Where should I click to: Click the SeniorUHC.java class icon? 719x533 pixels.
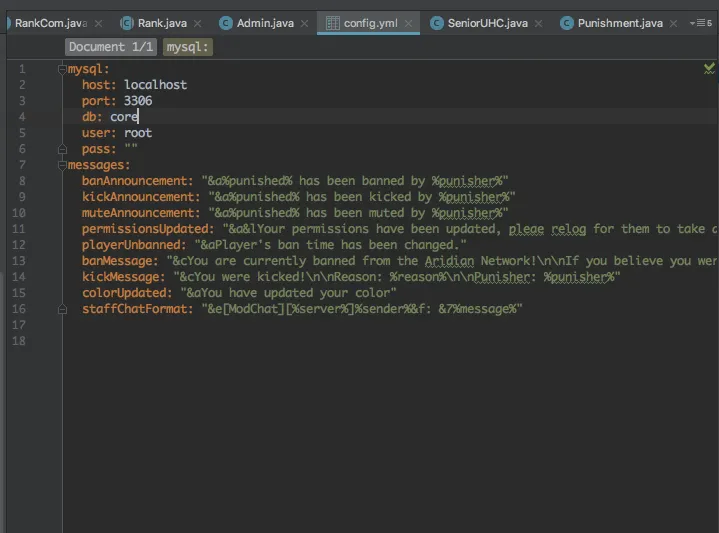[x=437, y=23]
